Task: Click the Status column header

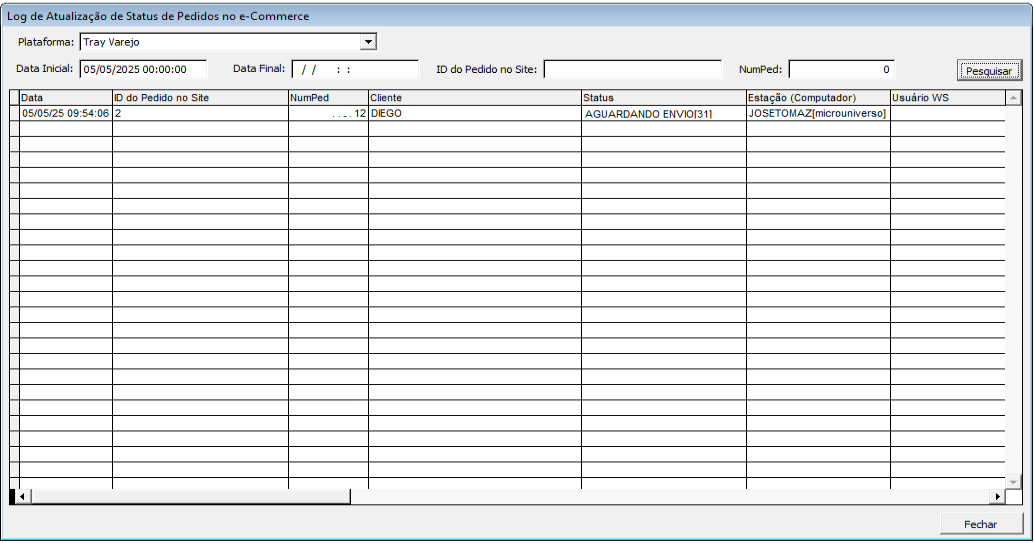Action: tap(664, 98)
